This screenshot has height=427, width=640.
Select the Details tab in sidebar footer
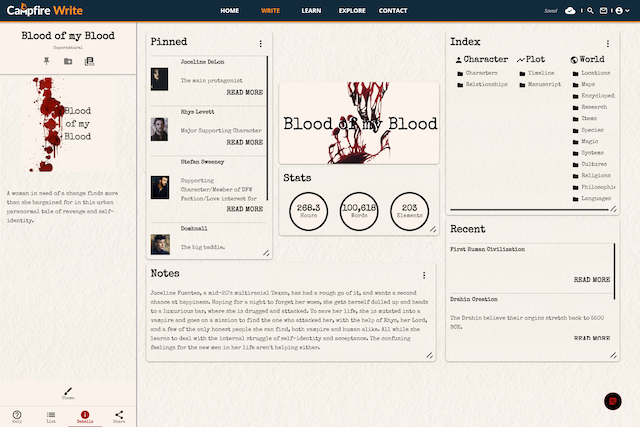click(x=85, y=417)
